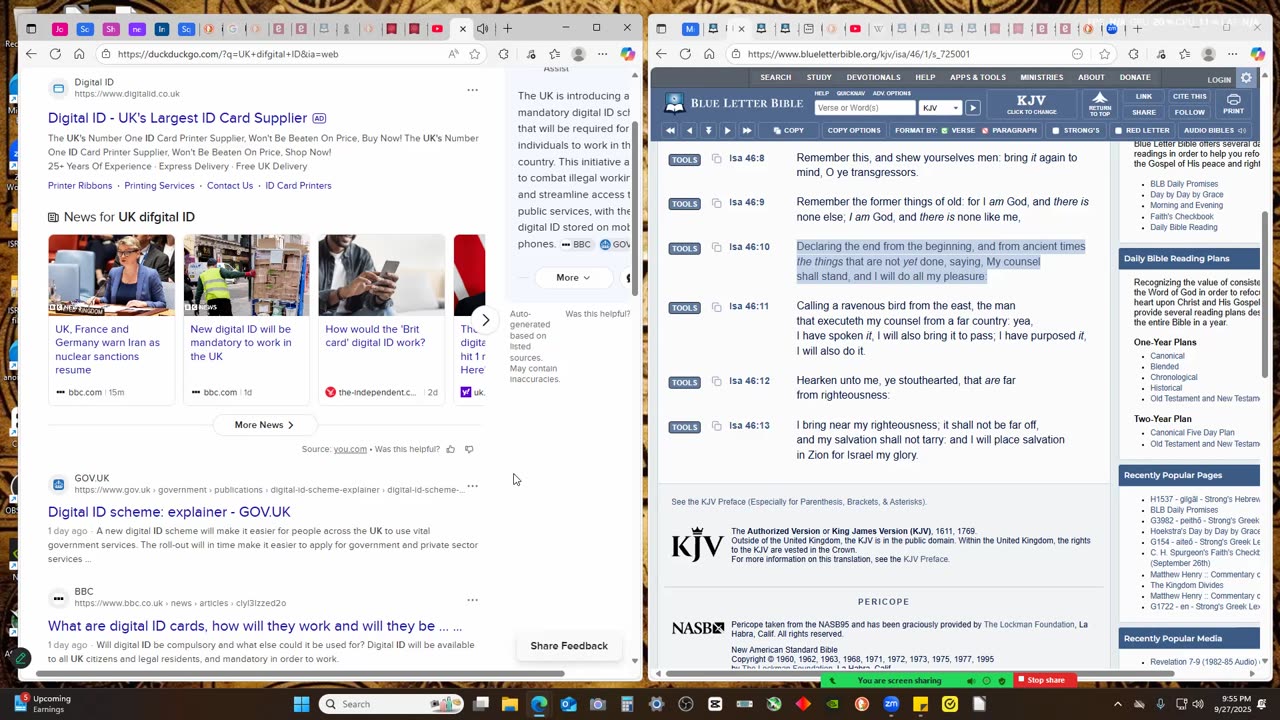Screen dimensions: 1280x720
Task: Open Digital ID scheme explainer GOV.UK link
Action: click(169, 512)
